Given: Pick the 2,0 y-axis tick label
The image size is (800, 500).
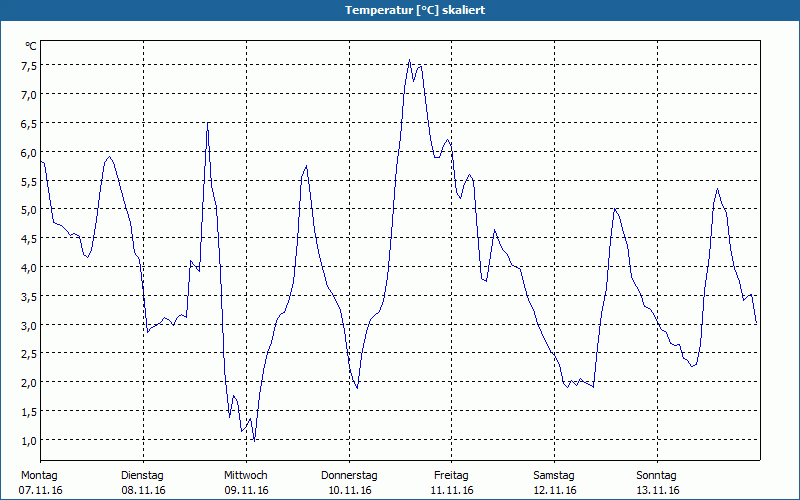Looking at the screenshot, I should [29, 383].
